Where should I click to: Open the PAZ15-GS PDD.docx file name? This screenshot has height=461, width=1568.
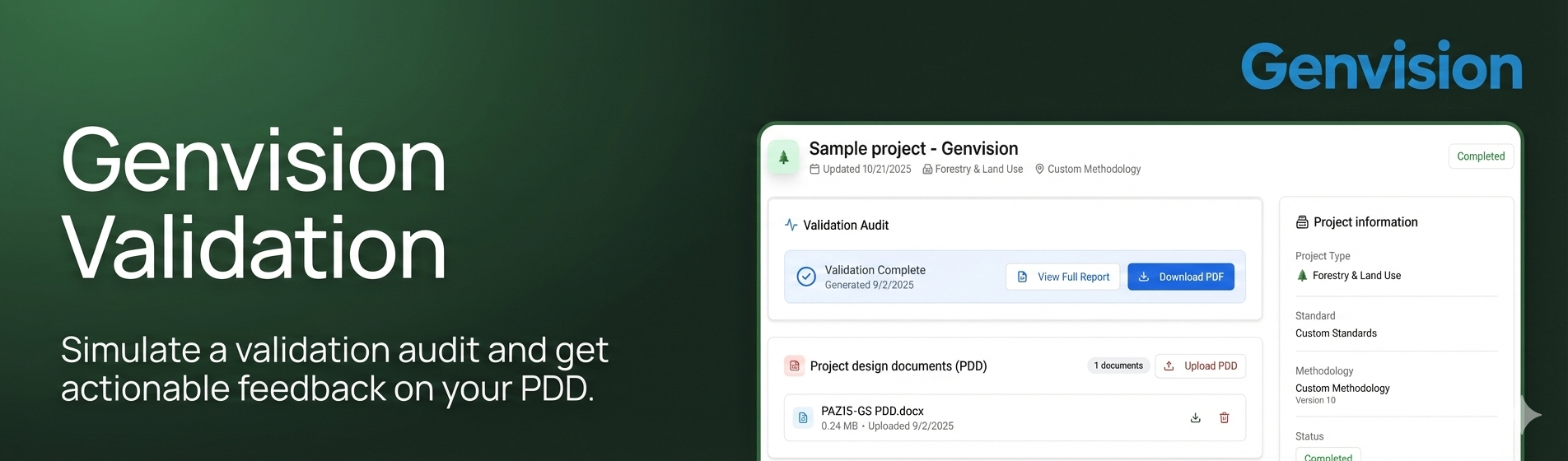click(x=872, y=411)
